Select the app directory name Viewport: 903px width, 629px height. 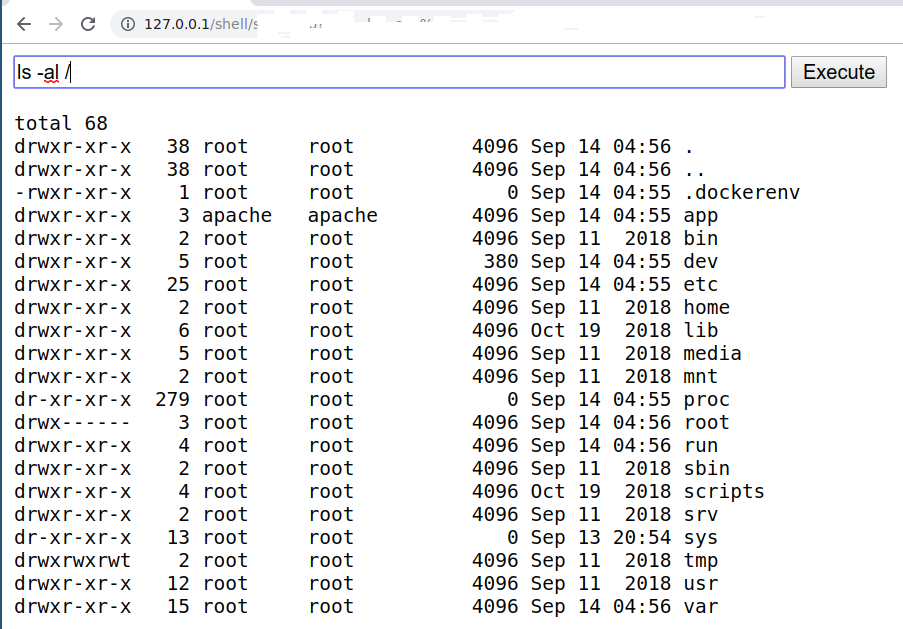coord(701,216)
